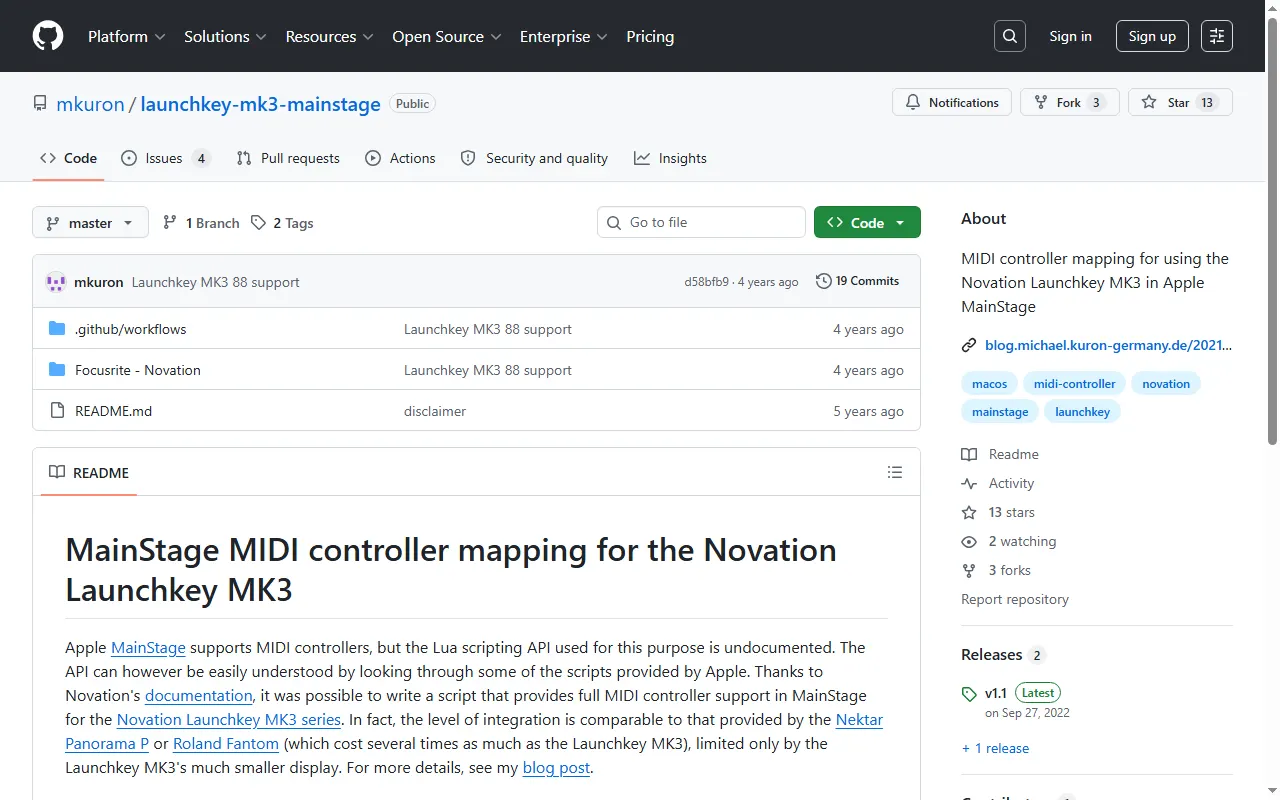Click the search magnifier icon

coord(1010,36)
